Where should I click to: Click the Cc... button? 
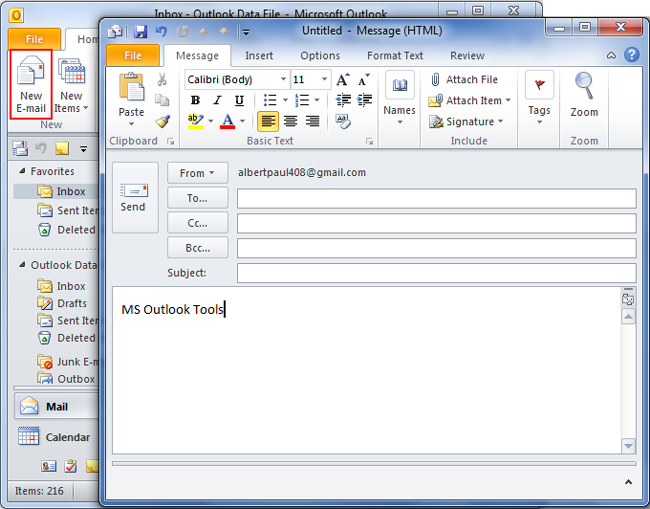[197, 223]
